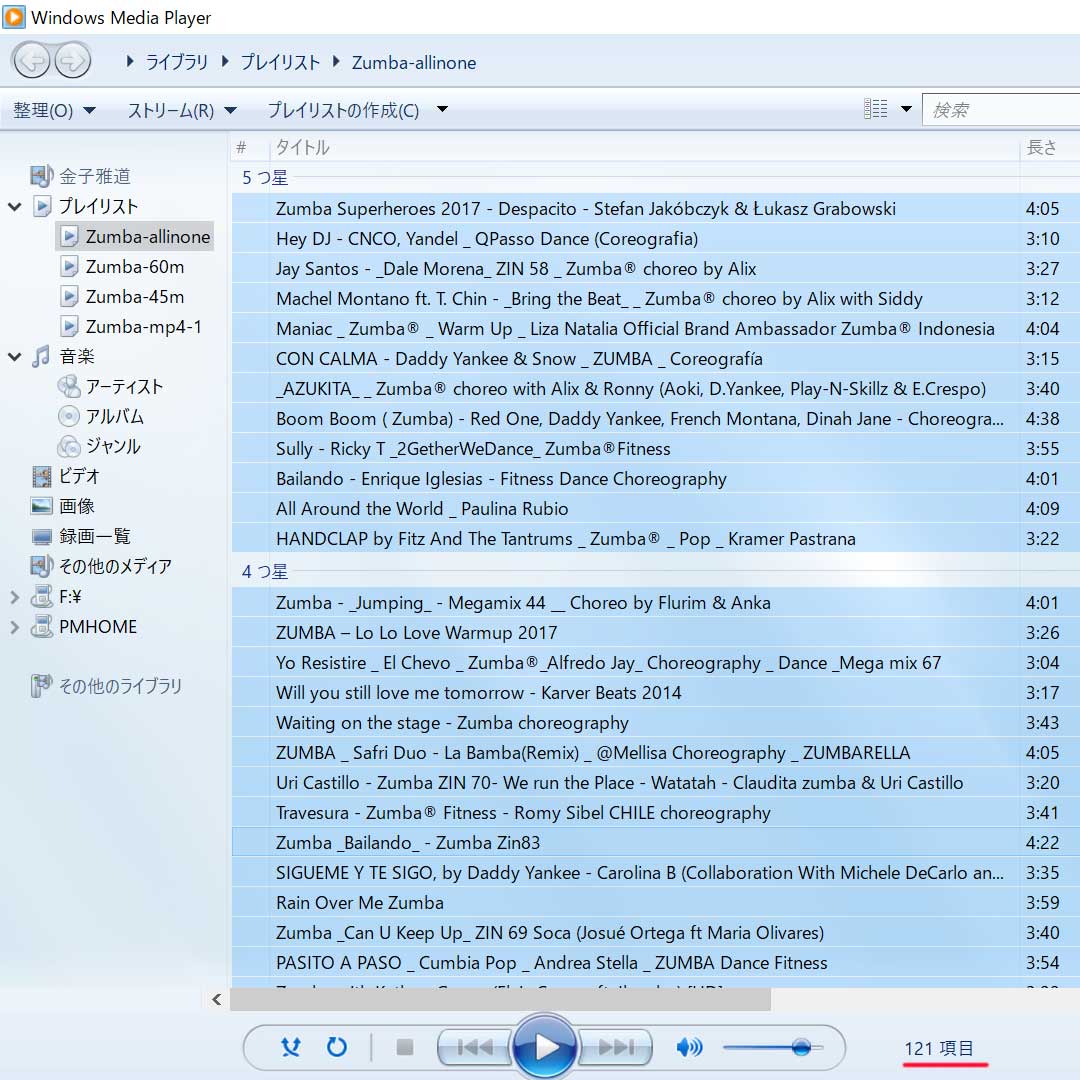Expand the PMHOME node

coord(14,627)
